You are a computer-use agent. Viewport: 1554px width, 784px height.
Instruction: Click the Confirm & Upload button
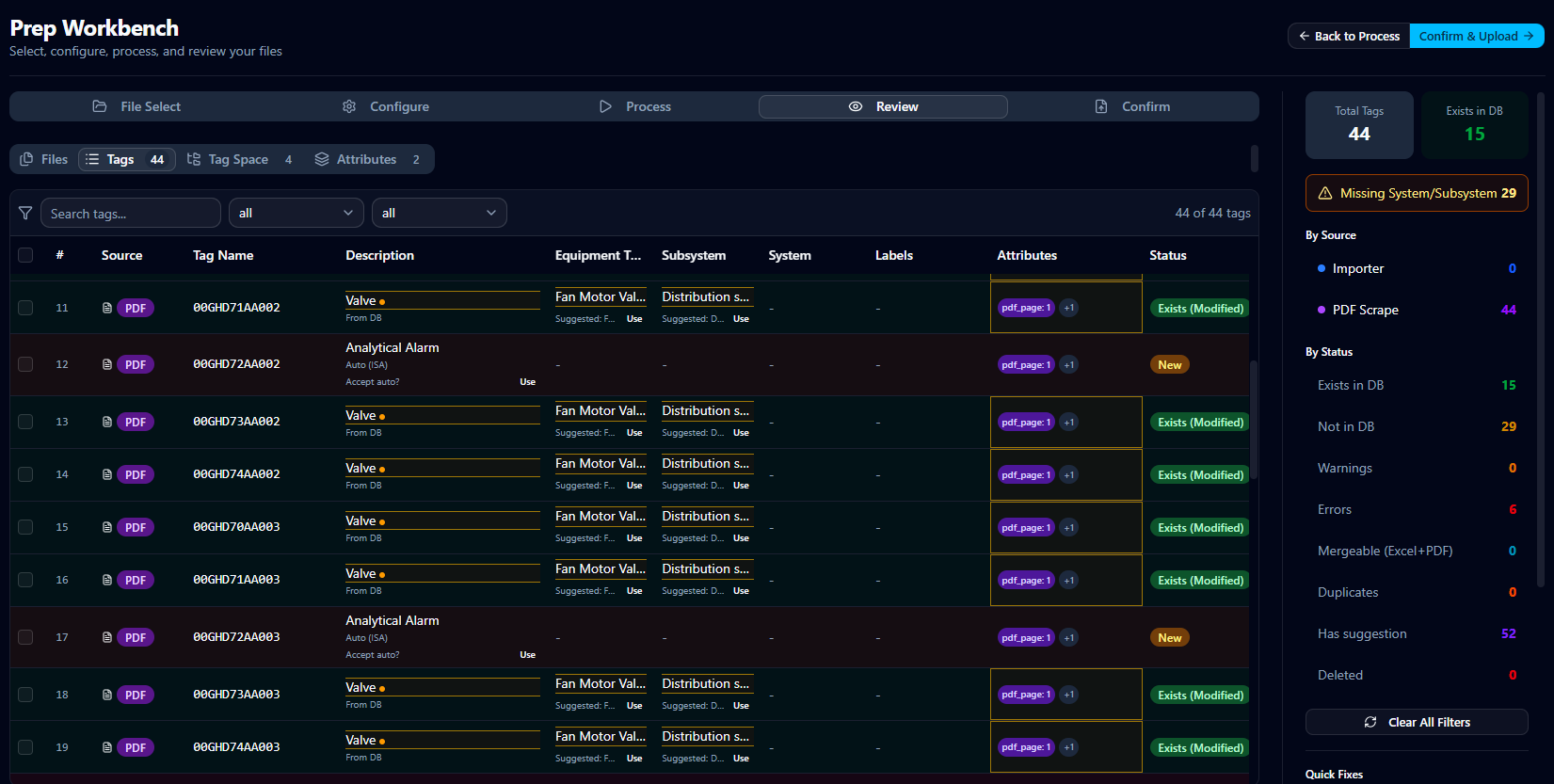1477,36
